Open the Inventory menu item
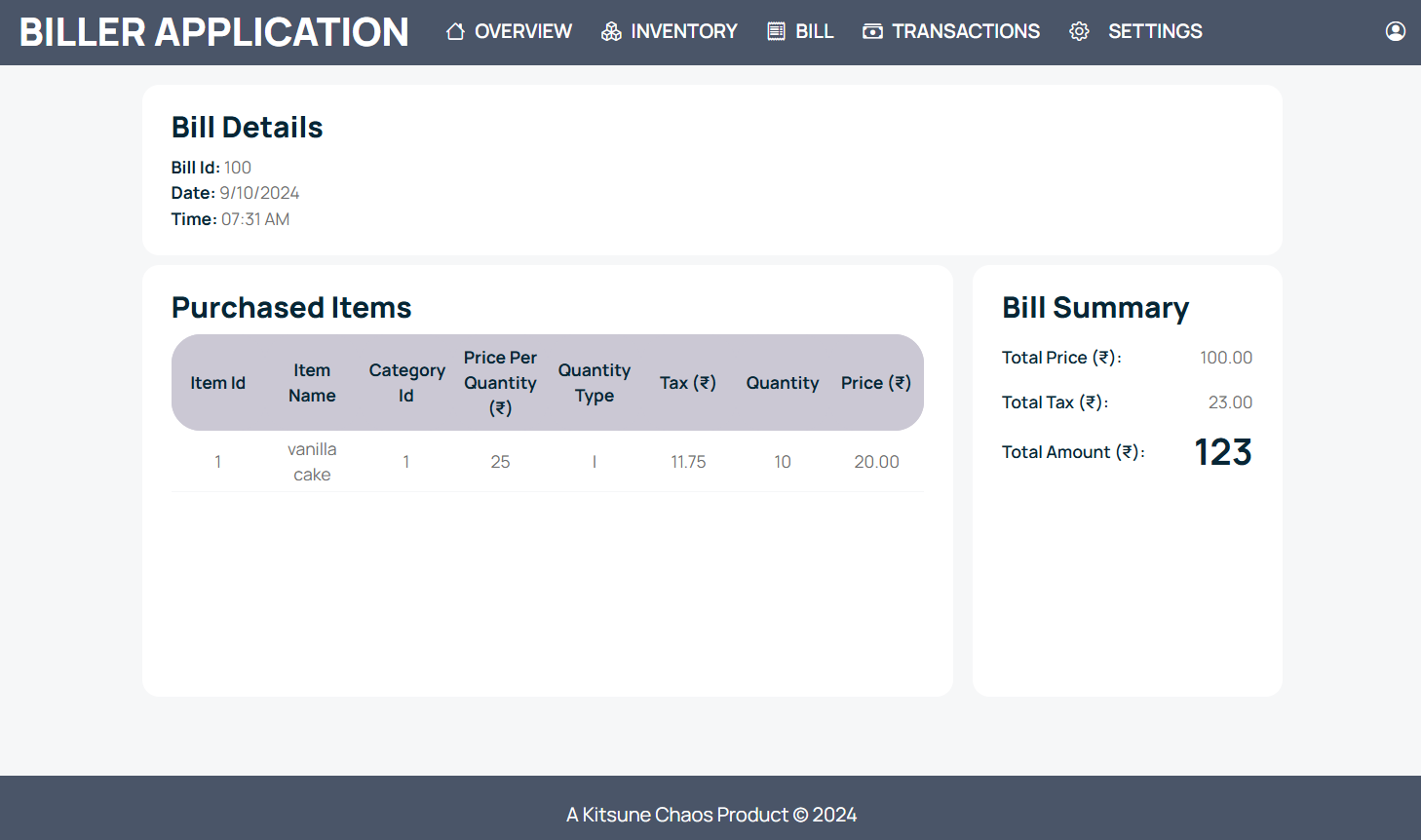1421x840 pixels. tap(683, 31)
